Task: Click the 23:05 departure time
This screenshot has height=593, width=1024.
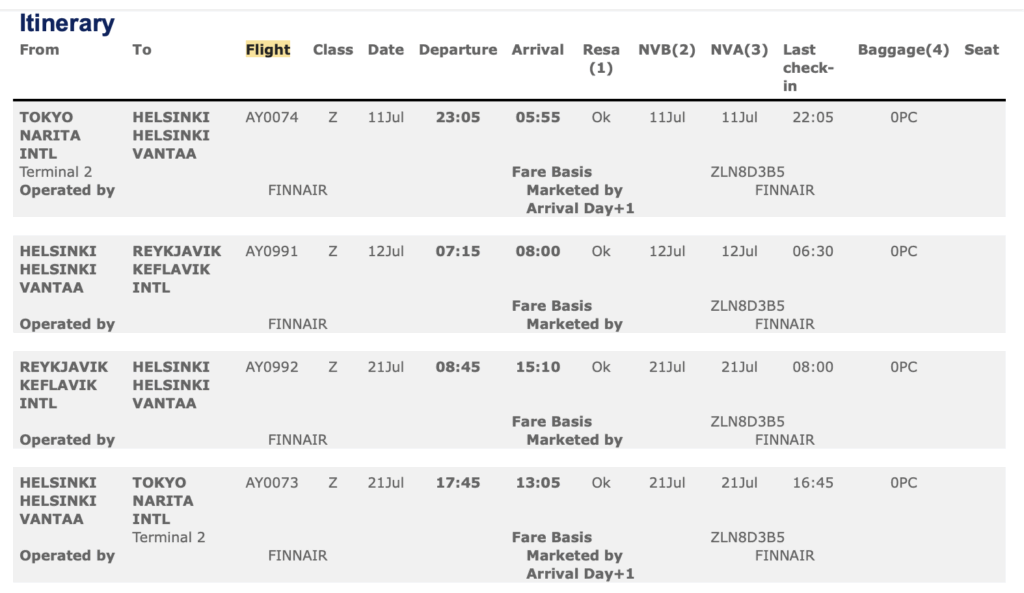Action: click(458, 118)
